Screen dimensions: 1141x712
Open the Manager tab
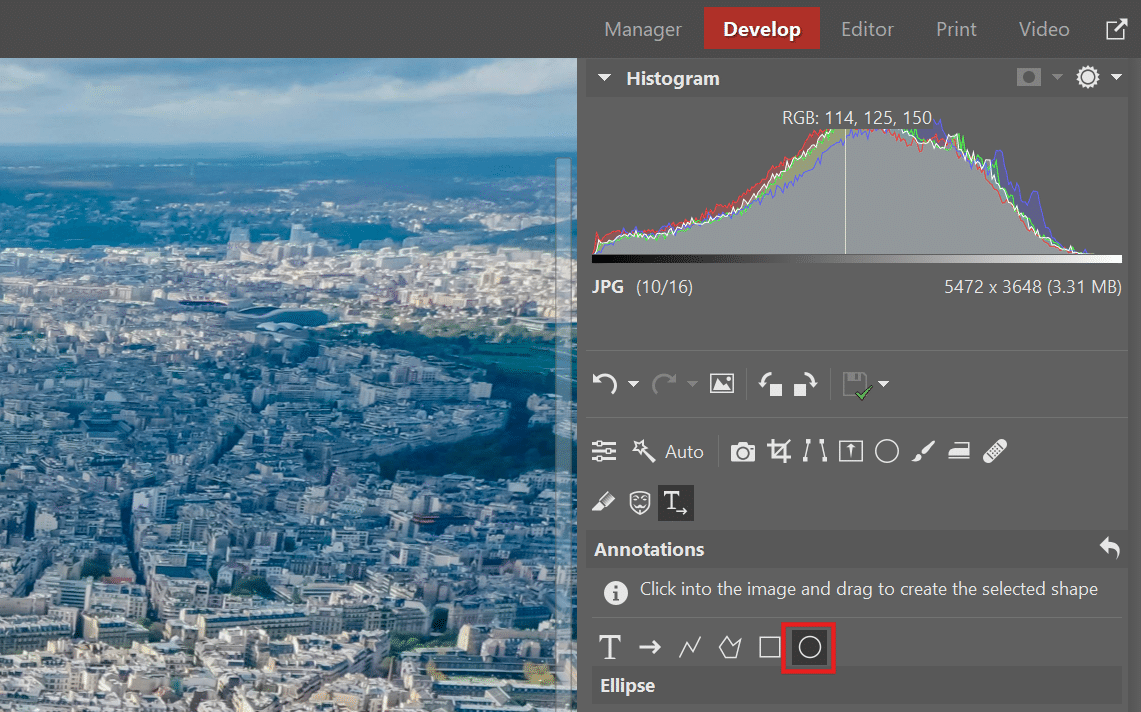tap(643, 29)
